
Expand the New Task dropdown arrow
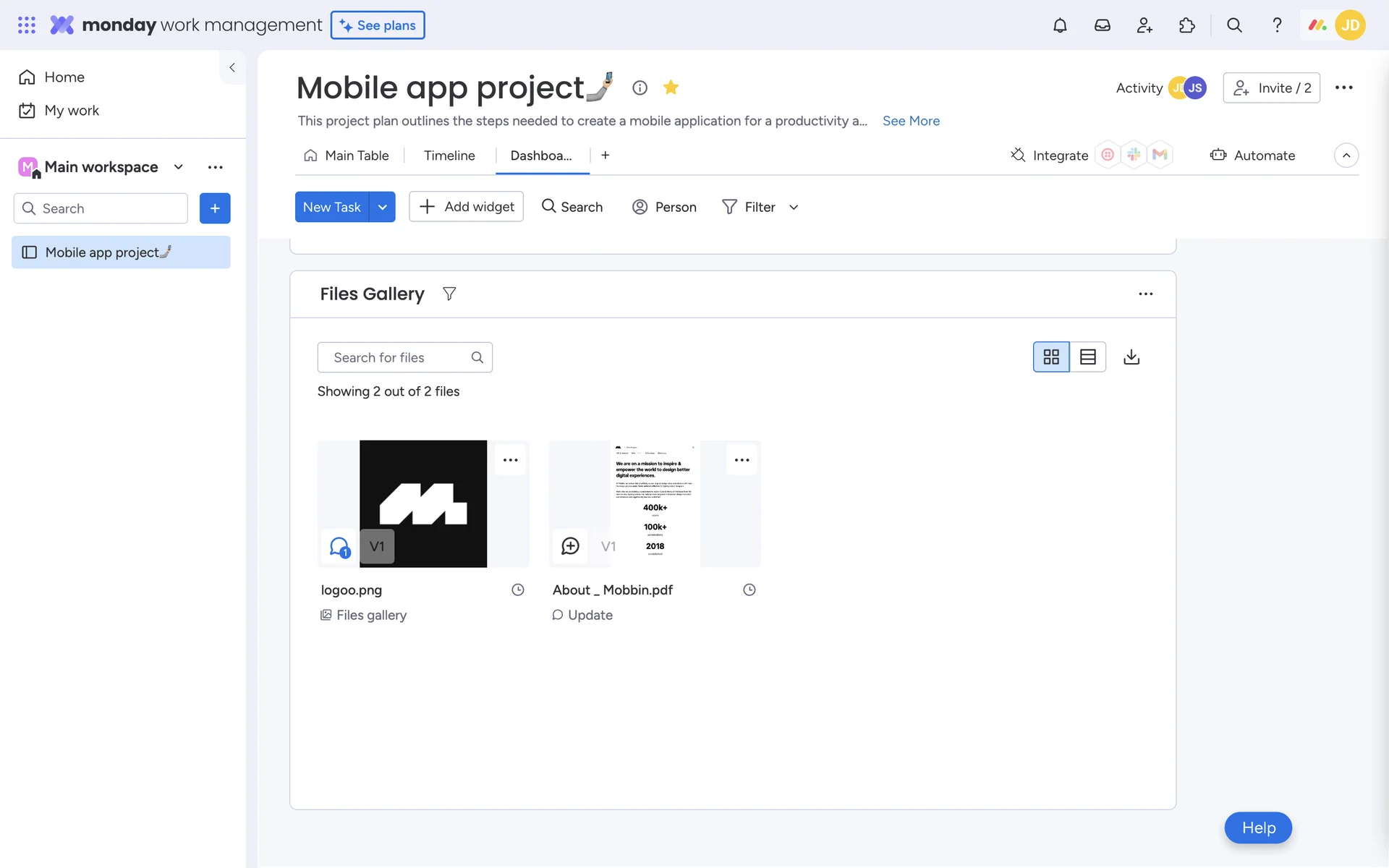pos(382,208)
